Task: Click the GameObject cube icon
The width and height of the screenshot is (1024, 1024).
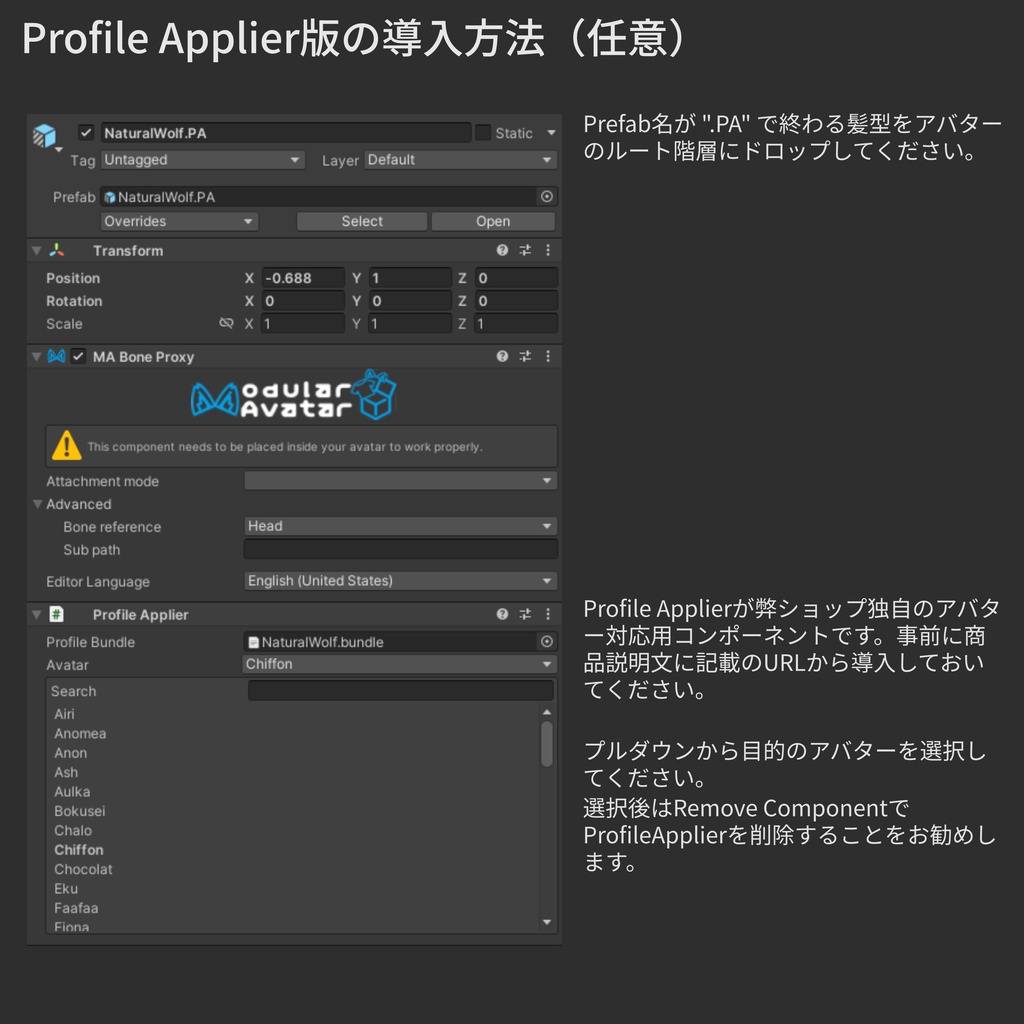Action: (x=44, y=135)
